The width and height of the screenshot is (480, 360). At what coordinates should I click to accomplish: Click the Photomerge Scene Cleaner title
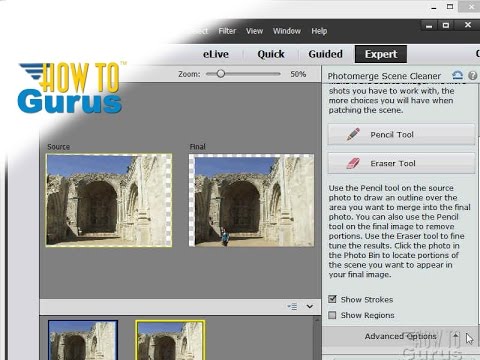coord(384,76)
